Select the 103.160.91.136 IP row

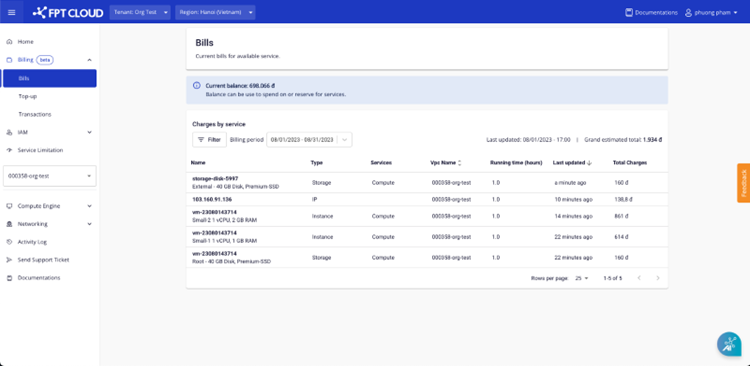click(427, 200)
